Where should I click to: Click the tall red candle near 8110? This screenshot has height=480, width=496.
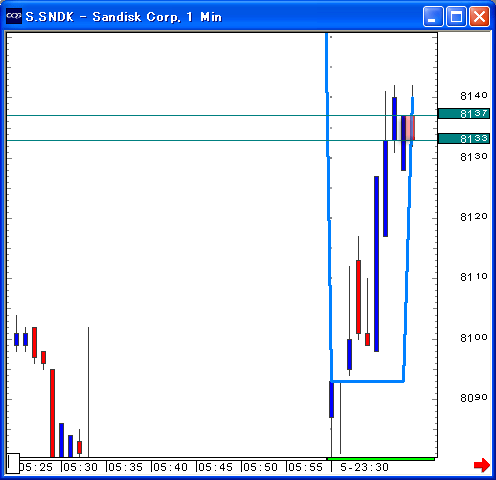pyautogui.click(x=358, y=297)
